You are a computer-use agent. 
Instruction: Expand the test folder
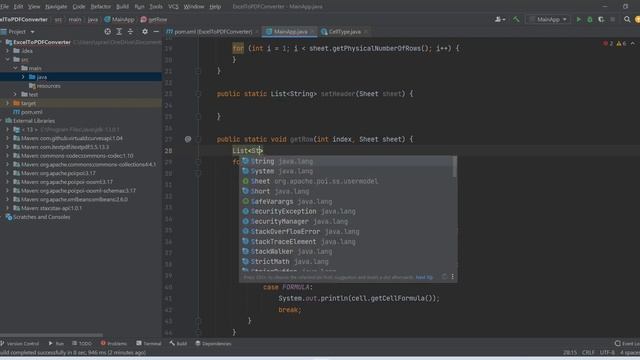click(15, 94)
